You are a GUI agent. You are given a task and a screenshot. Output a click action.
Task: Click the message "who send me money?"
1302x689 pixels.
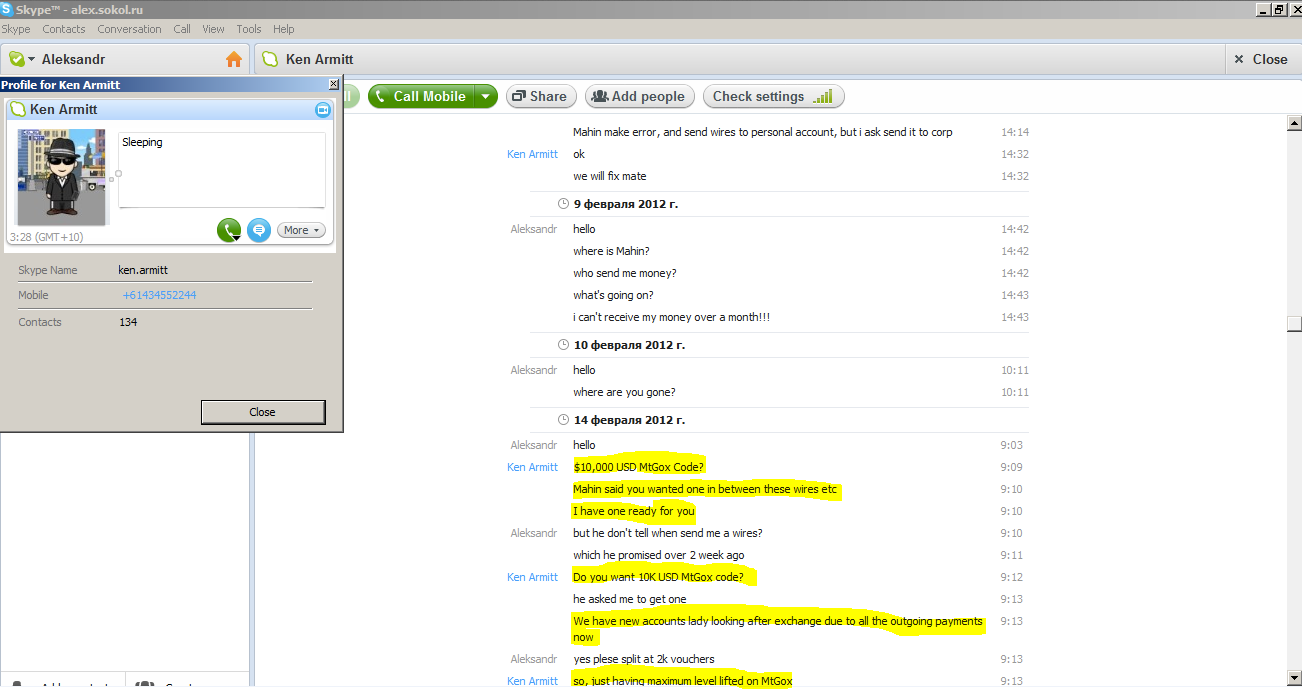[625, 273]
